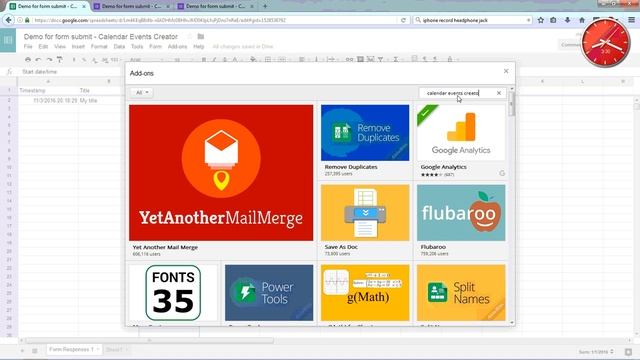Open the Add-ons menu
Image resolution: width=640 pixels, height=360 pixels.
[x=177, y=47]
